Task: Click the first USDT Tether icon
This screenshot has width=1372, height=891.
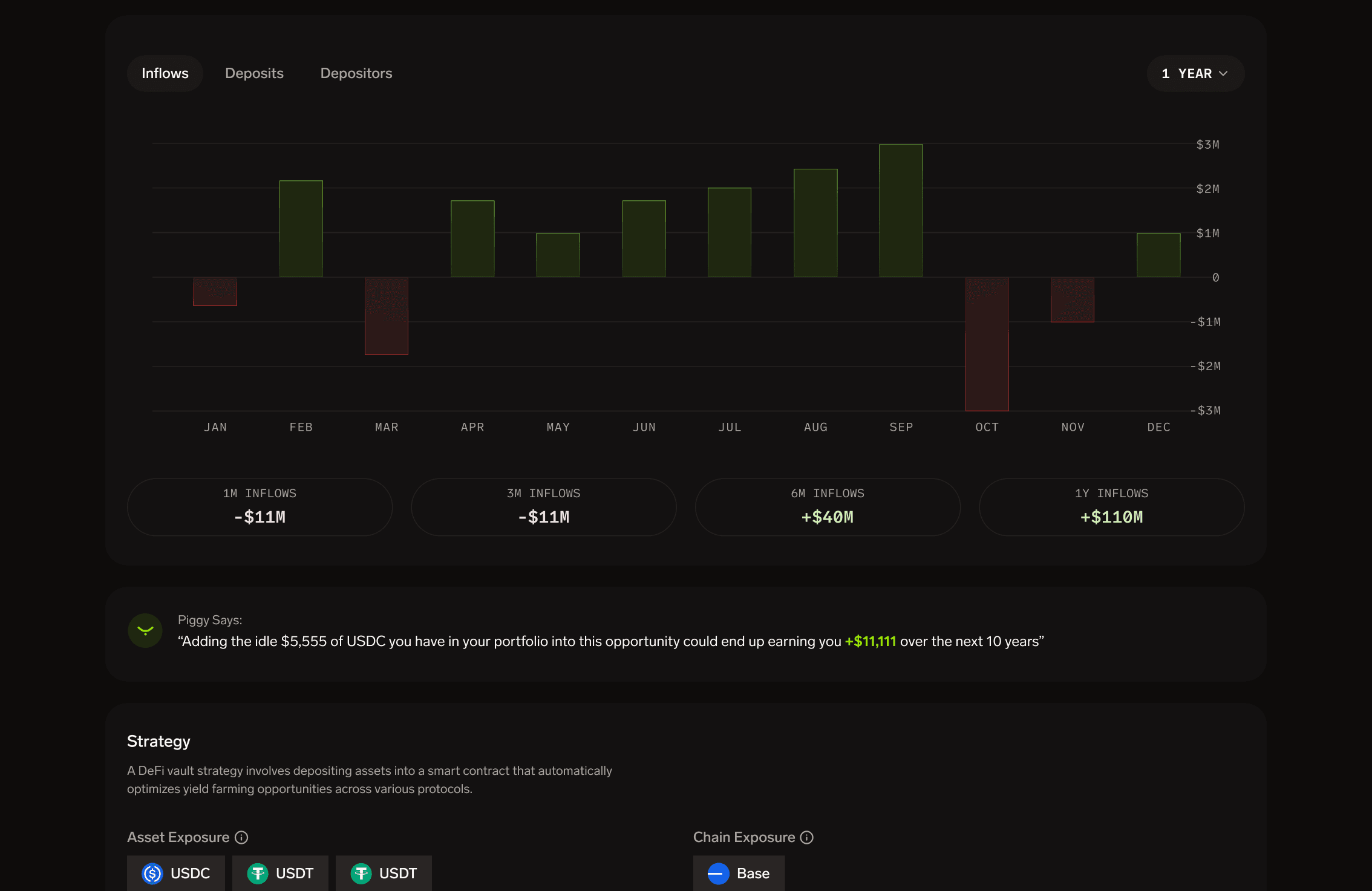Action: point(258,873)
